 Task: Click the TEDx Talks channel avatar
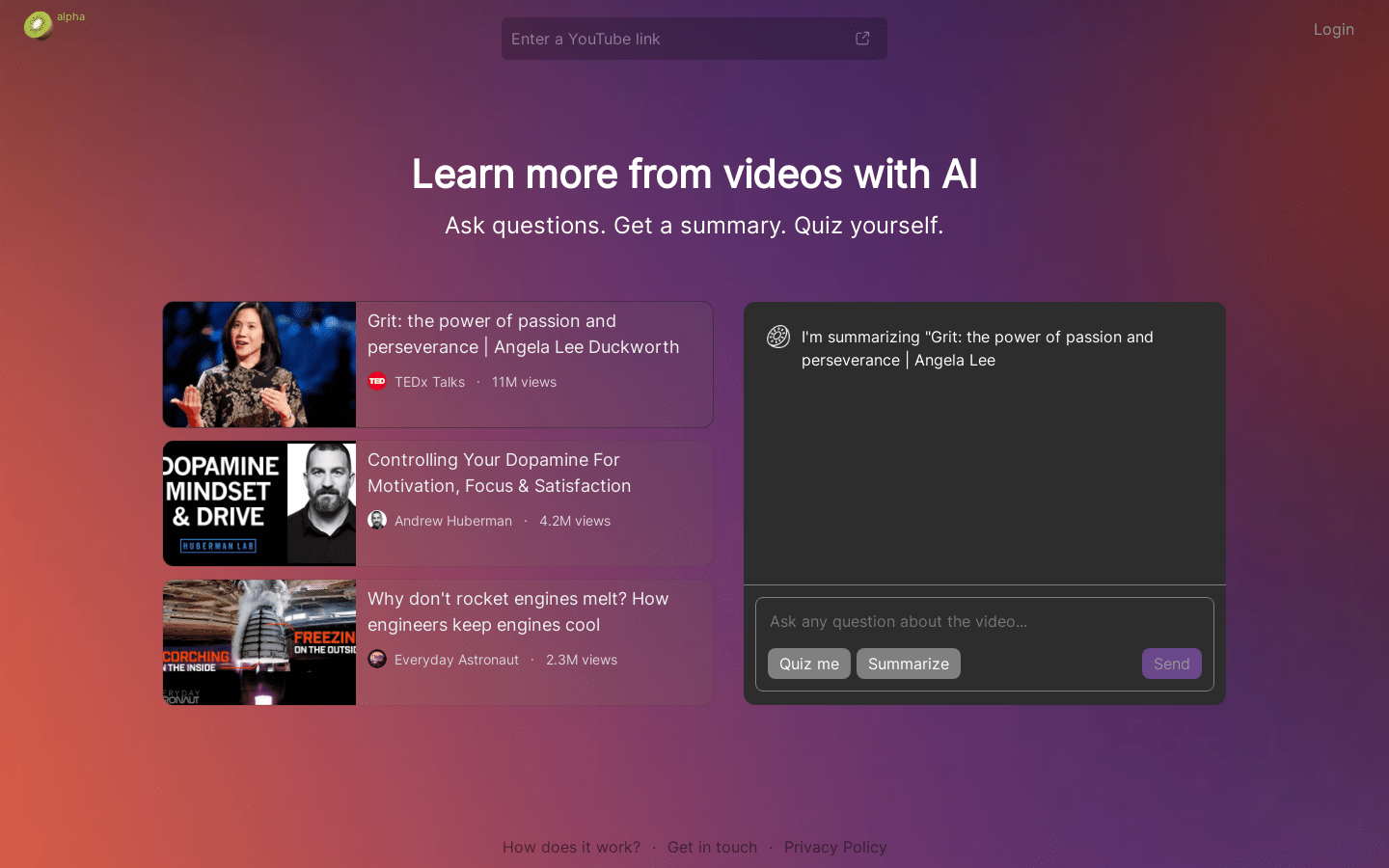[377, 382]
